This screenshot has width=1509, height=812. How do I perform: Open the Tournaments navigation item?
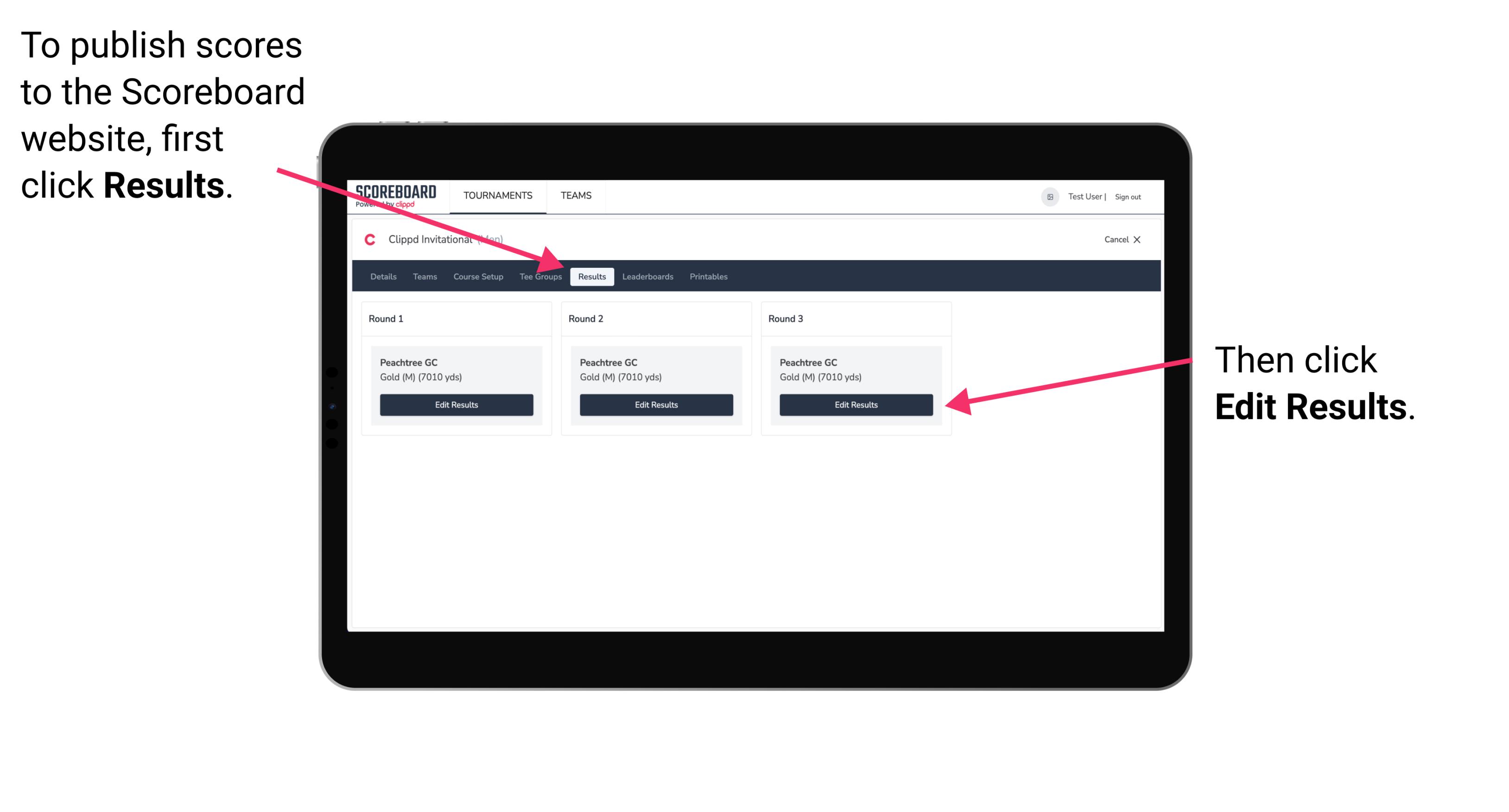pos(496,195)
